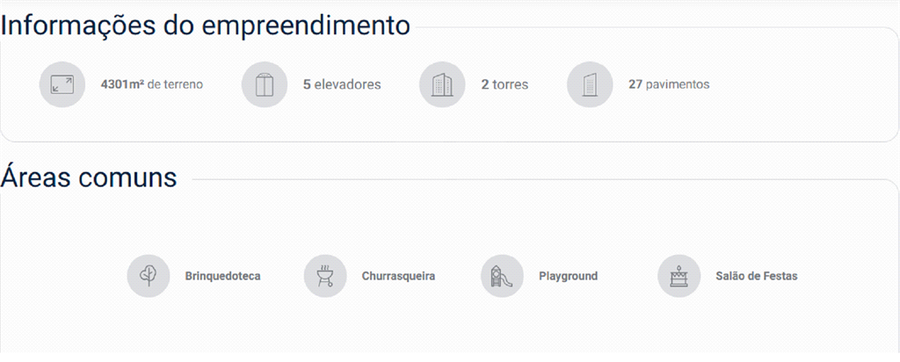The width and height of the screenshot is (900, 362).
Task: Click the "2 torres" label
Action: pos(505,85)
